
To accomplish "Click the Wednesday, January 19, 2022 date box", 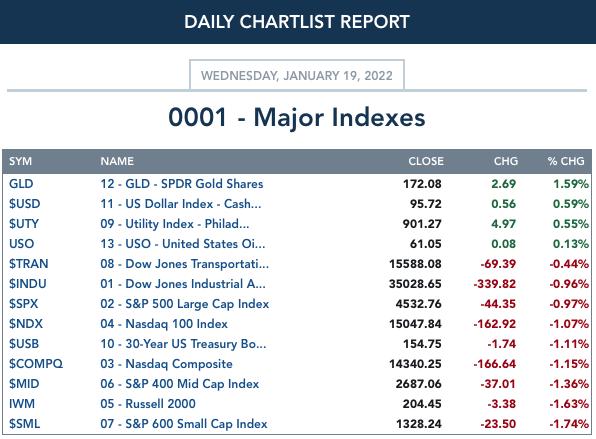I will (297, 75).
